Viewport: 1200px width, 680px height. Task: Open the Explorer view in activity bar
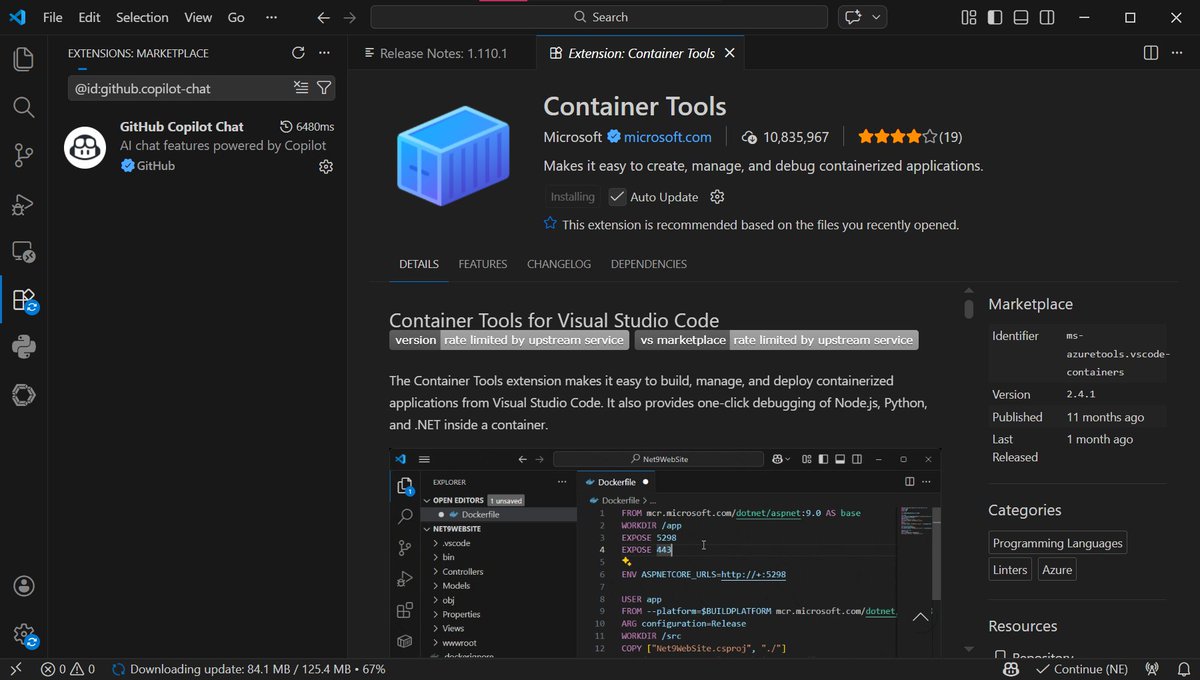tap(23, 59)
